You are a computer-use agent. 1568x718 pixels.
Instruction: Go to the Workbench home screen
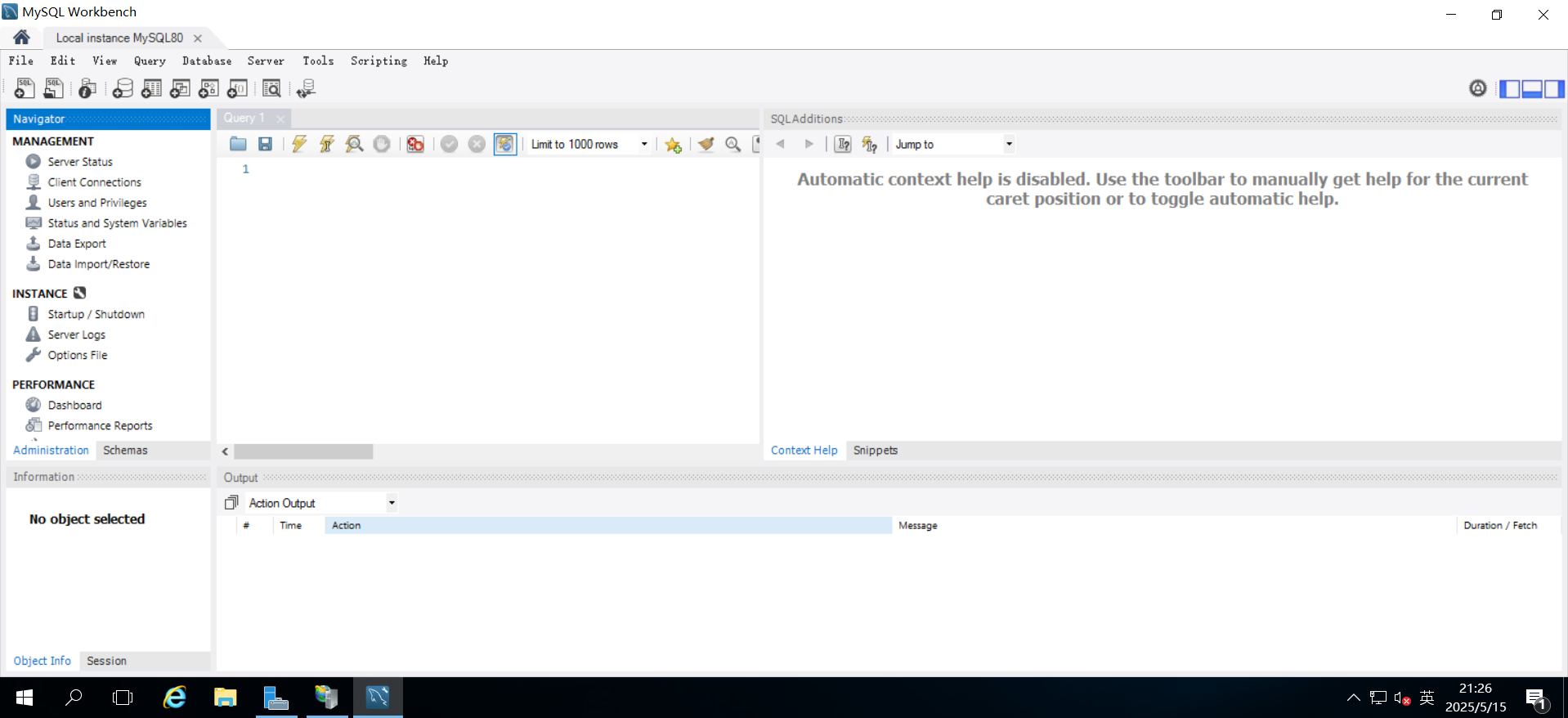pyautogui.click(x=22, y=38)
